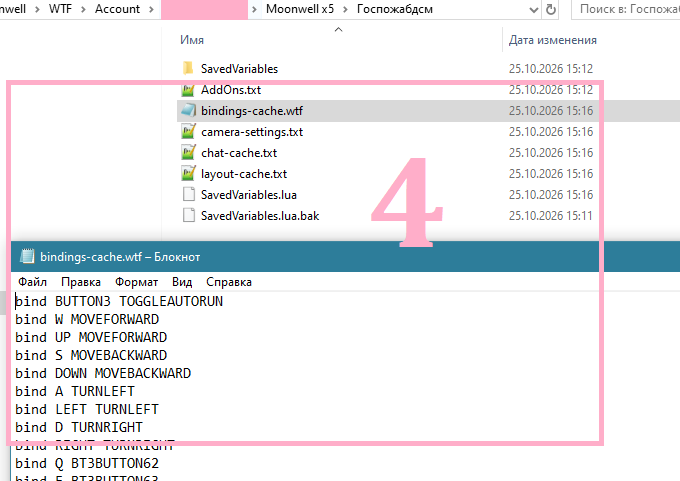Open the SavedVariables folder icon

pyautogui.click(x=188, y=69)
